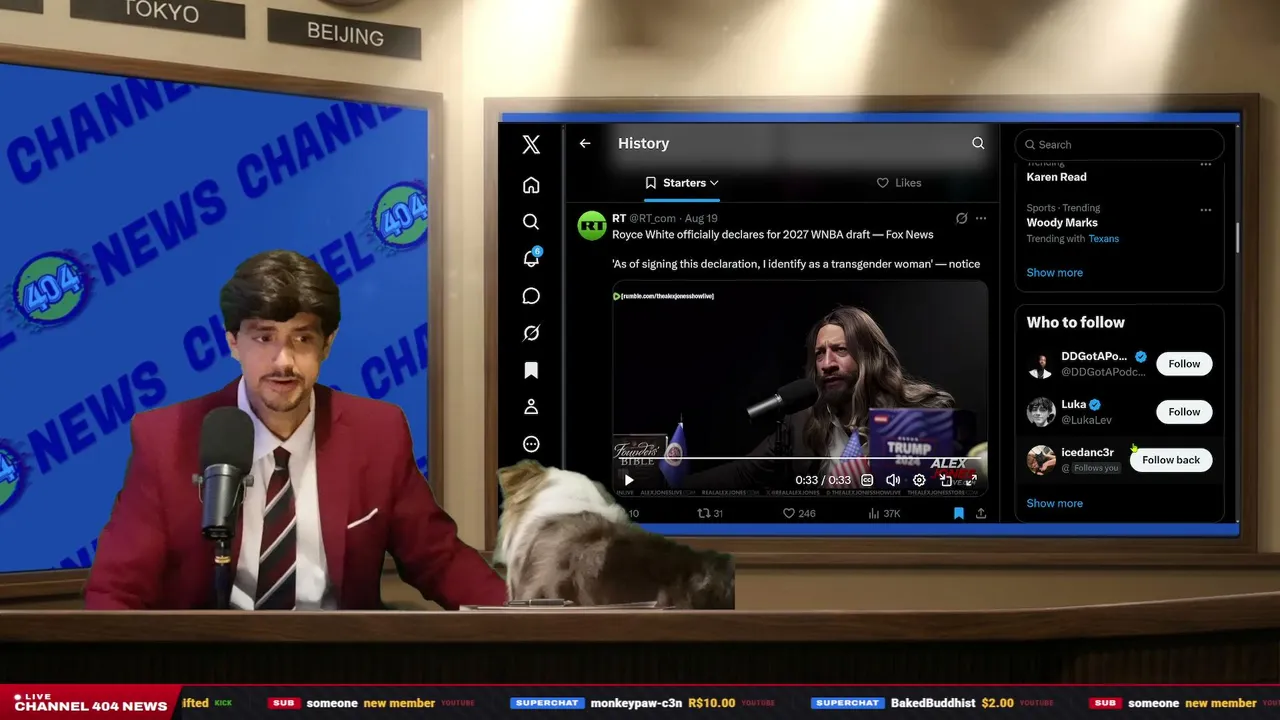Open Bookmarks from the sidebar
The height and width of the screenshot is (720, 1280).
(531, 370)
